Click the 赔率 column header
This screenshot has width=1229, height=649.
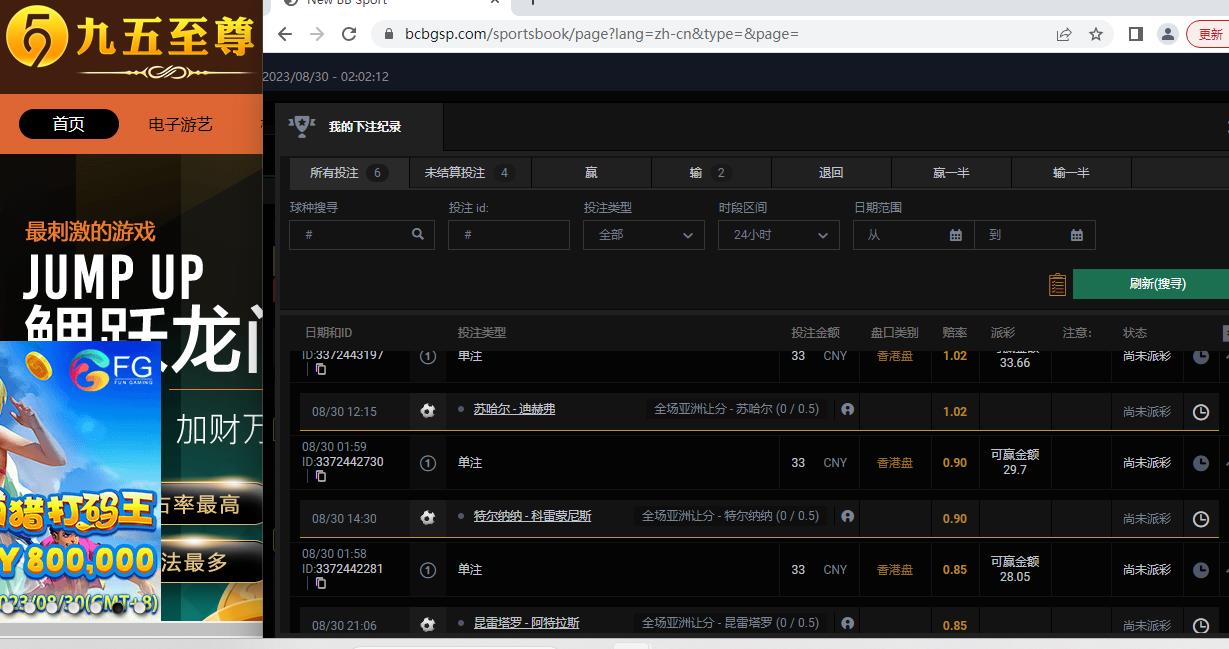pyautogui.click(x=955, y=333)
